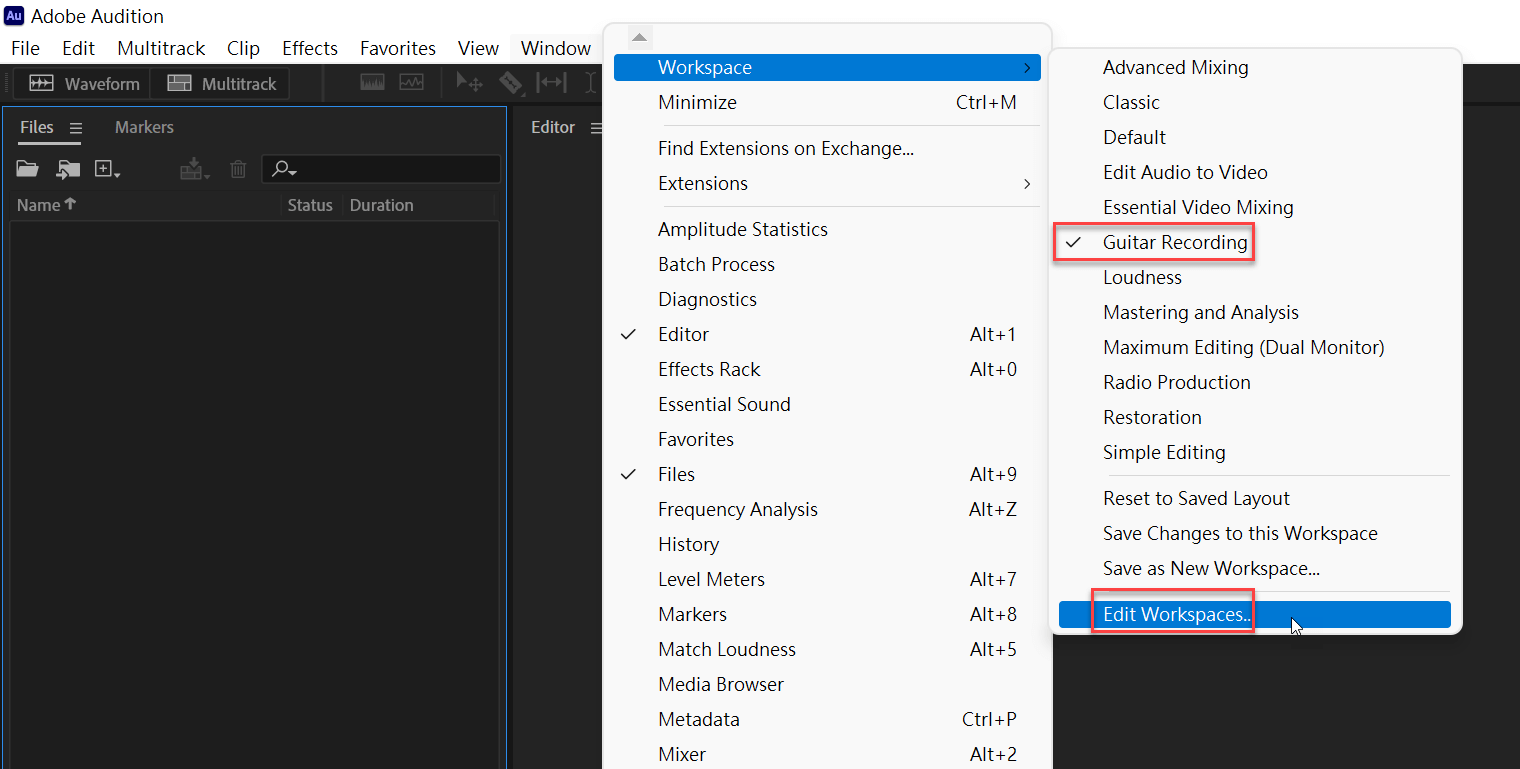Click the scroll-up arrow atop the Window menu
The height and width of the screenshot is (769, 1520).
(x=640, y=37)
